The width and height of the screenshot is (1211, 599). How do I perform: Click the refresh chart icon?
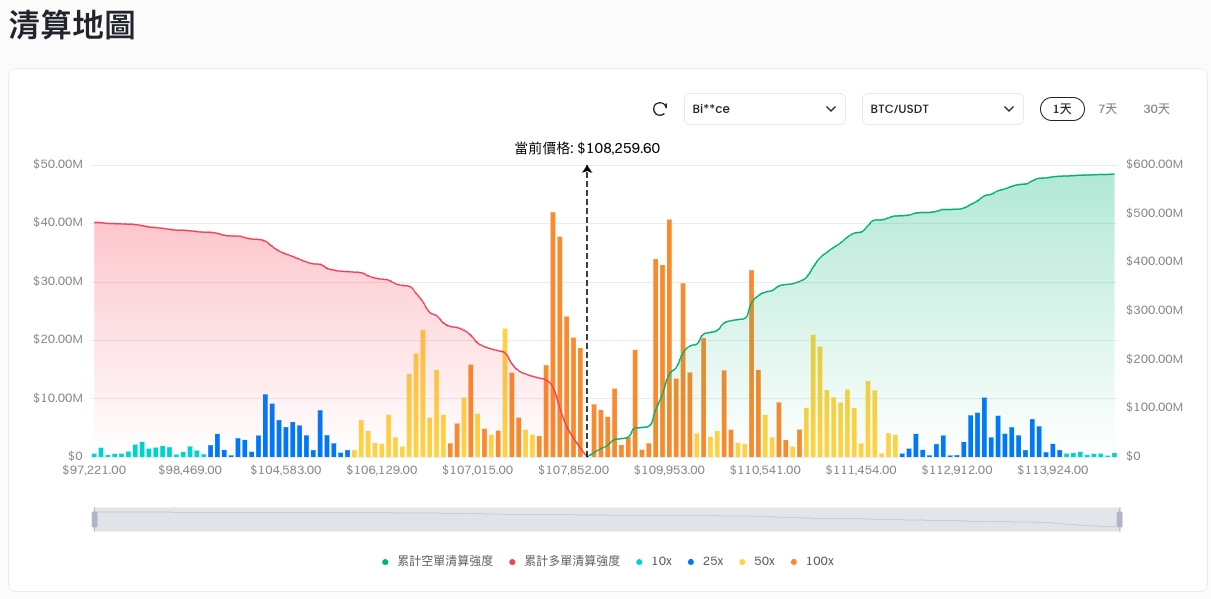coord(659,109)
